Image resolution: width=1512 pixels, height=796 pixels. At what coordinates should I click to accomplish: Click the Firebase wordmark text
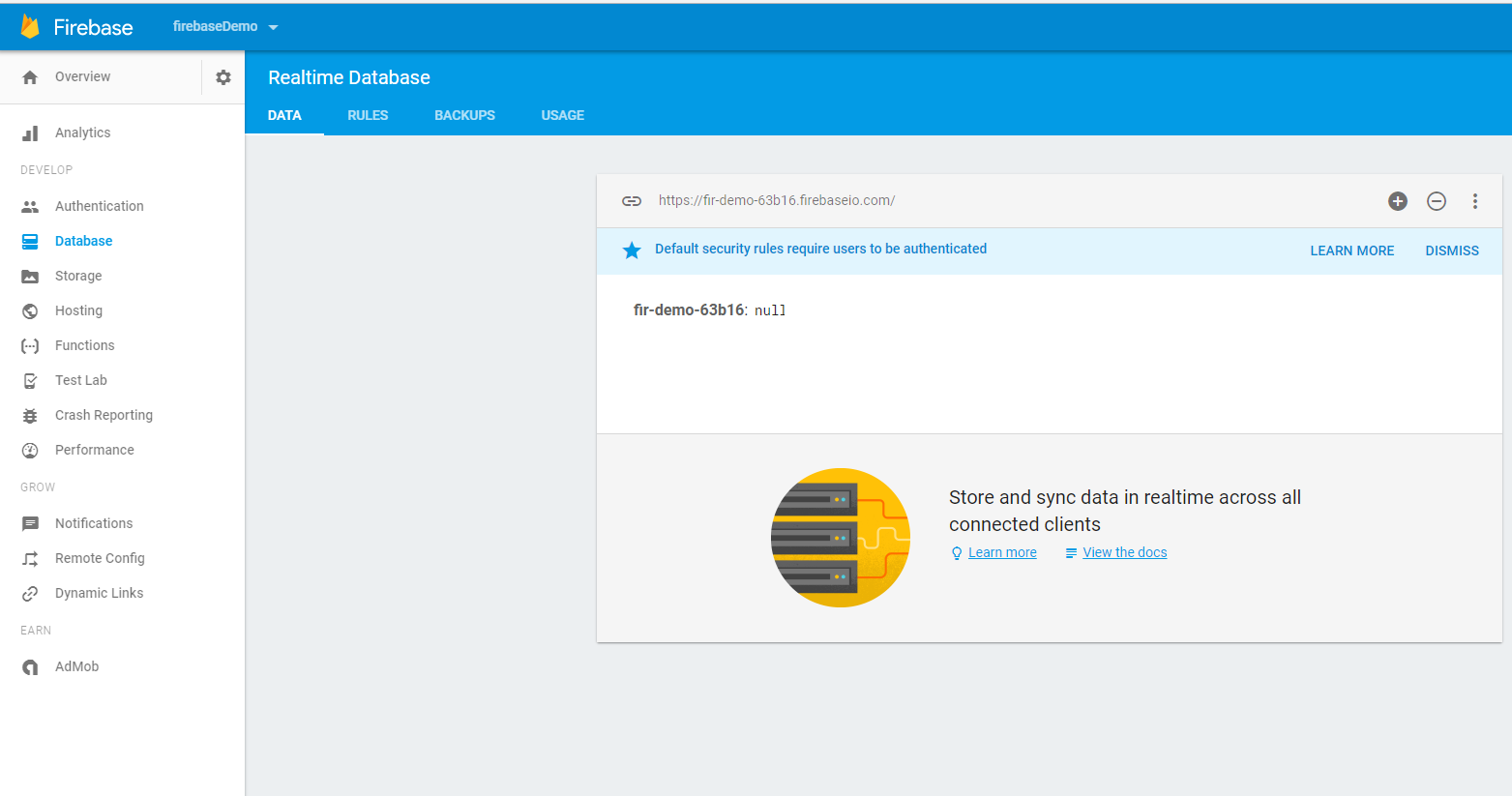(x=93, y=28)
